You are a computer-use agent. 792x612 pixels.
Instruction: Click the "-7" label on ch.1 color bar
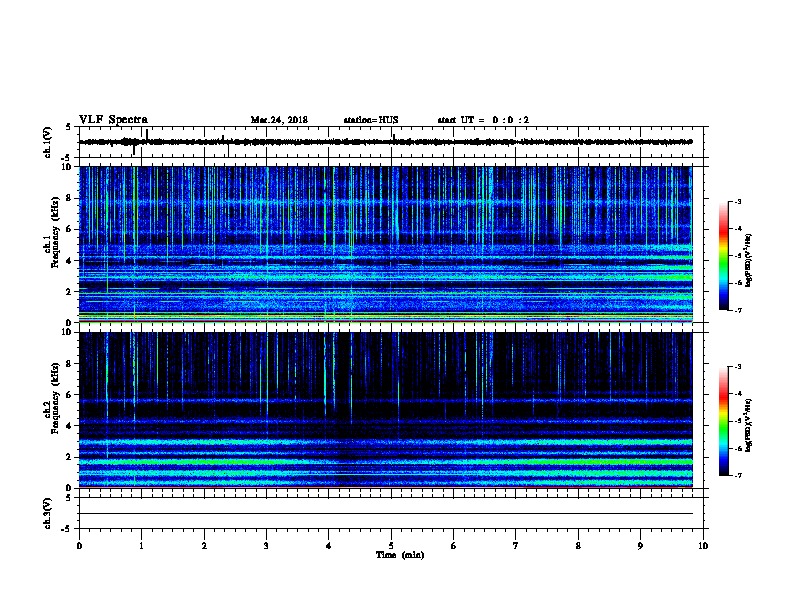coord(737,310)
